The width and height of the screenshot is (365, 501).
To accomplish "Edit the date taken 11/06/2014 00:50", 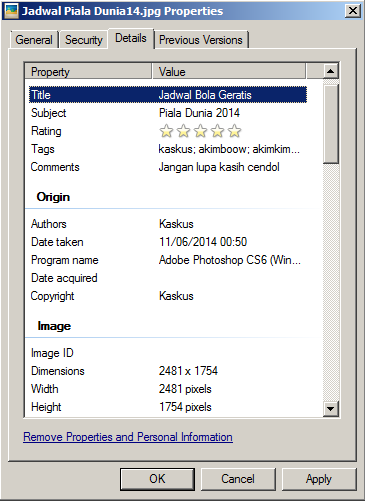I will pos(203,242).
